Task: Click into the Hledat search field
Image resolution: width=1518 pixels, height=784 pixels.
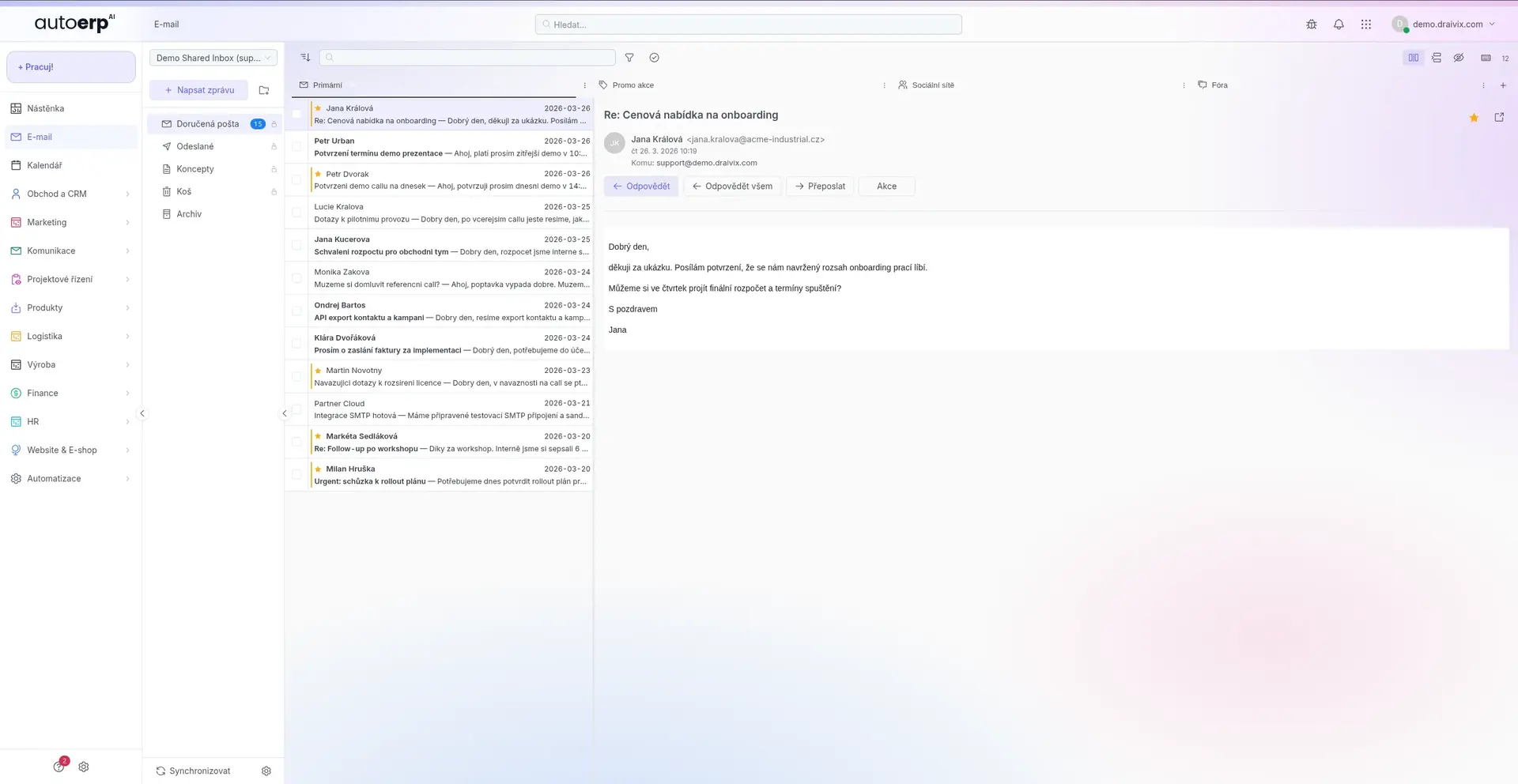Action: (x=747, y=24)
